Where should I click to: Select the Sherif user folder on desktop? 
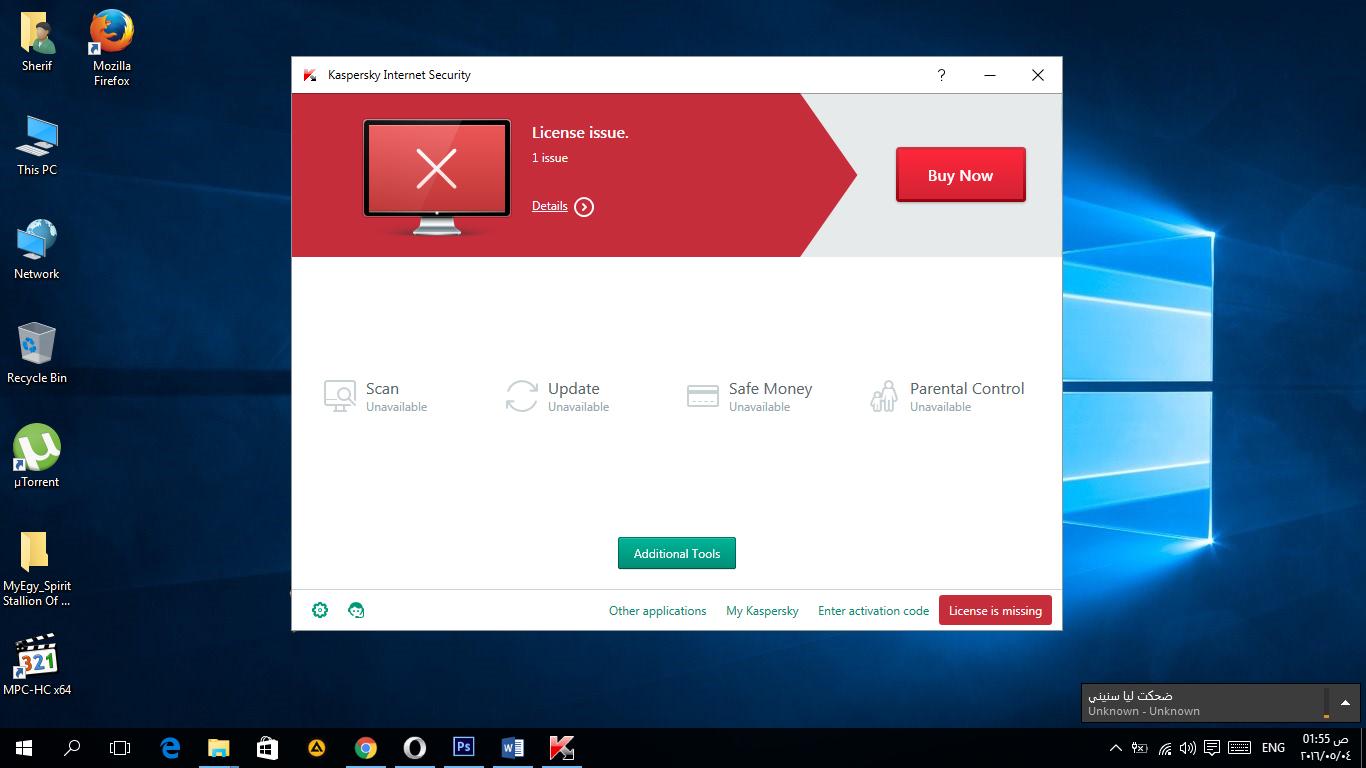37,42
